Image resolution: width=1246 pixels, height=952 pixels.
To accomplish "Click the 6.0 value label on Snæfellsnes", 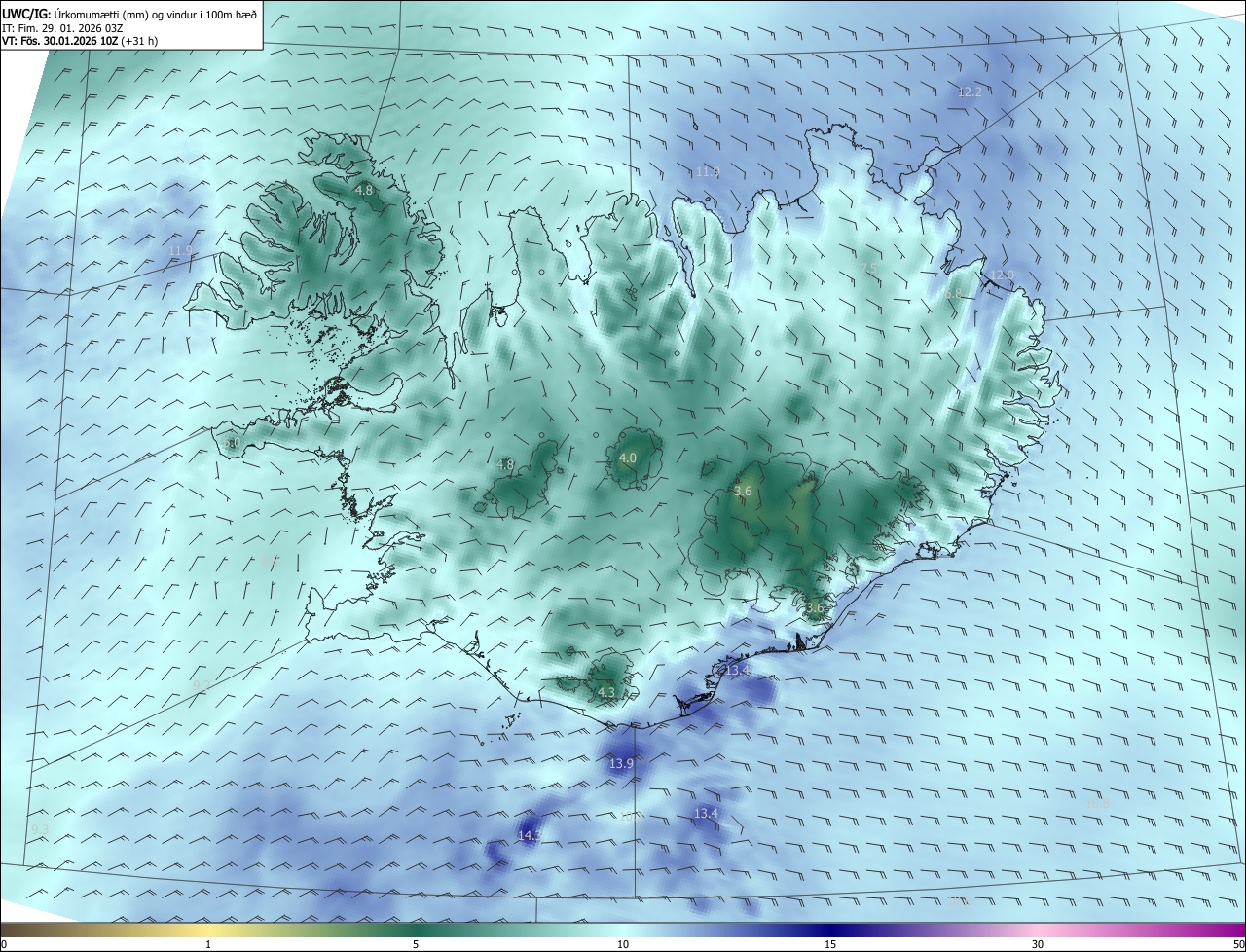I will (x=232, y=443).
